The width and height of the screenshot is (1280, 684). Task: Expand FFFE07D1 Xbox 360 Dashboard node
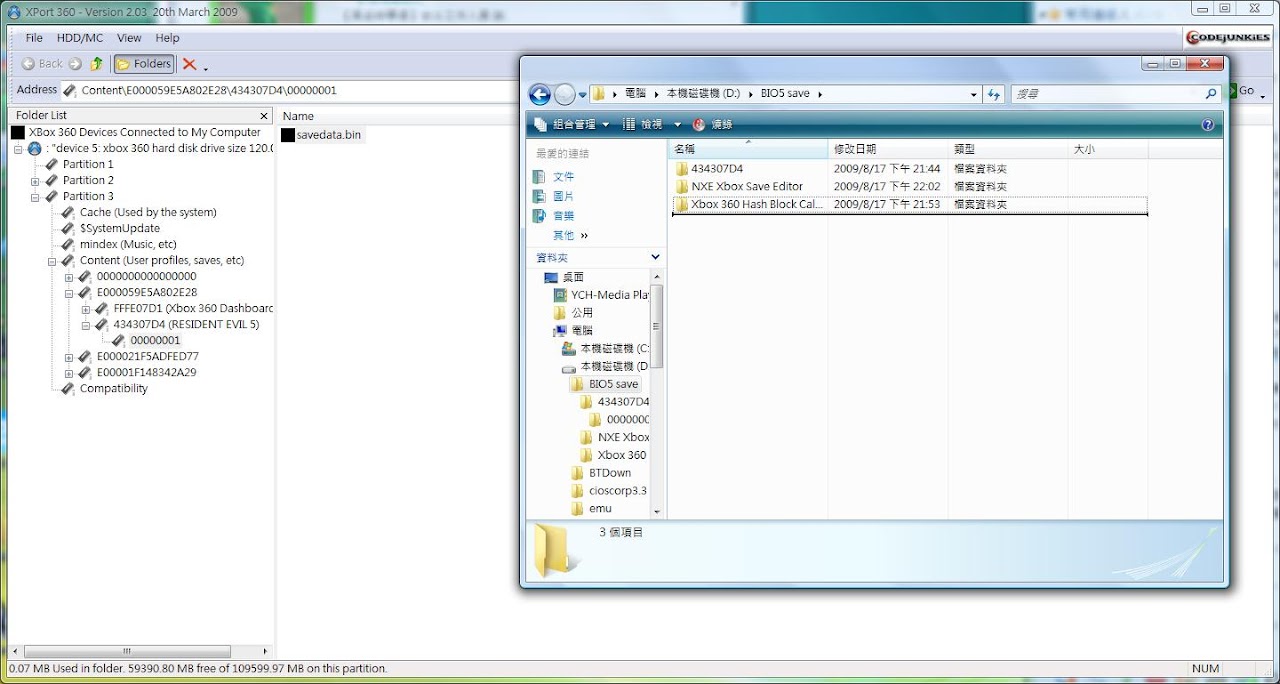coord(86,309)
